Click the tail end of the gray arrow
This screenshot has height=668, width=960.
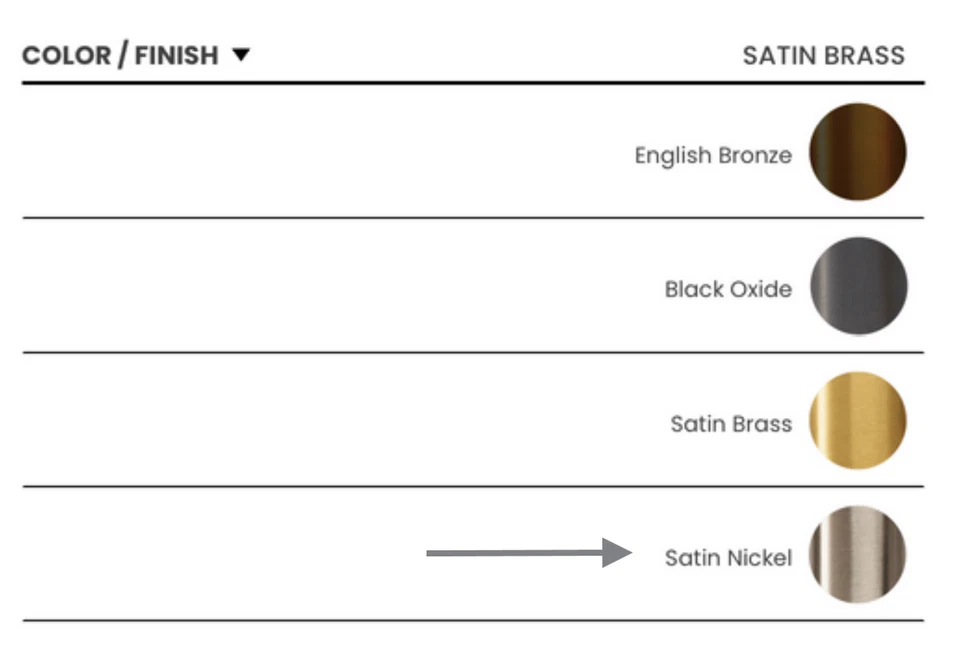tap(434, 553)
